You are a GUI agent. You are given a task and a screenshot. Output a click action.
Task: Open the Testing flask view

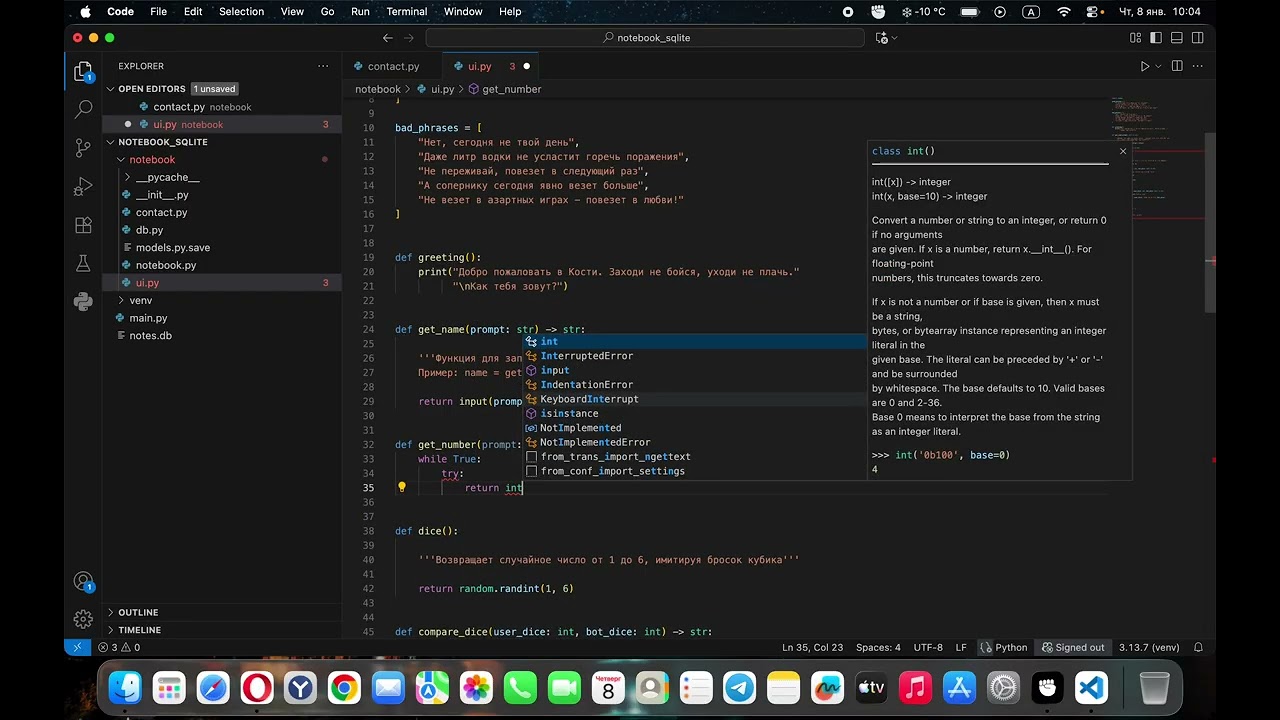click(84, 263)
